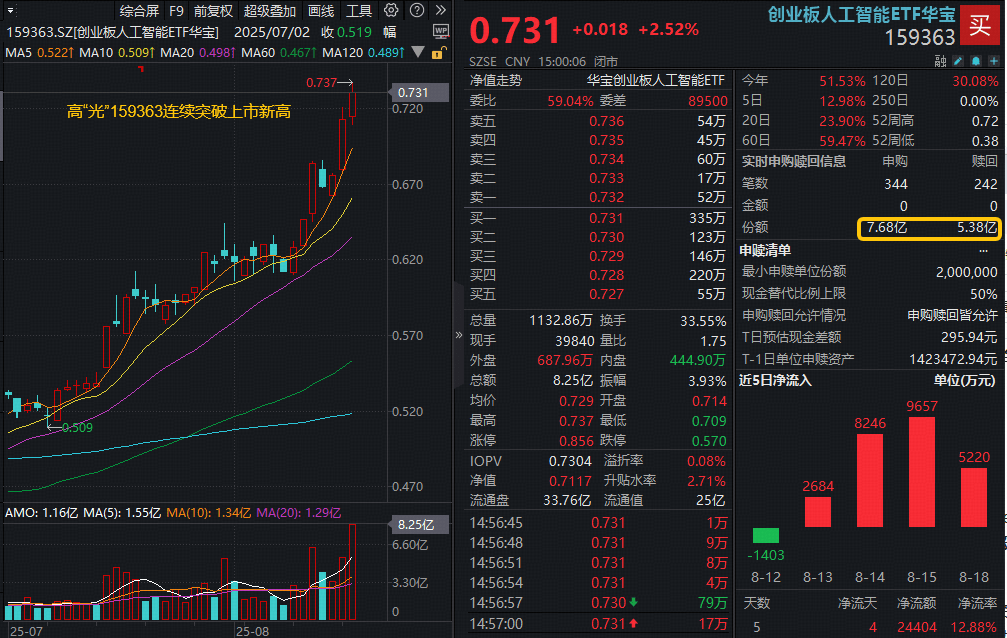Click the 最小申赎单位份额 2,000,000 value
Screen dimensions: 1007x638
click(x=967, y=272)
